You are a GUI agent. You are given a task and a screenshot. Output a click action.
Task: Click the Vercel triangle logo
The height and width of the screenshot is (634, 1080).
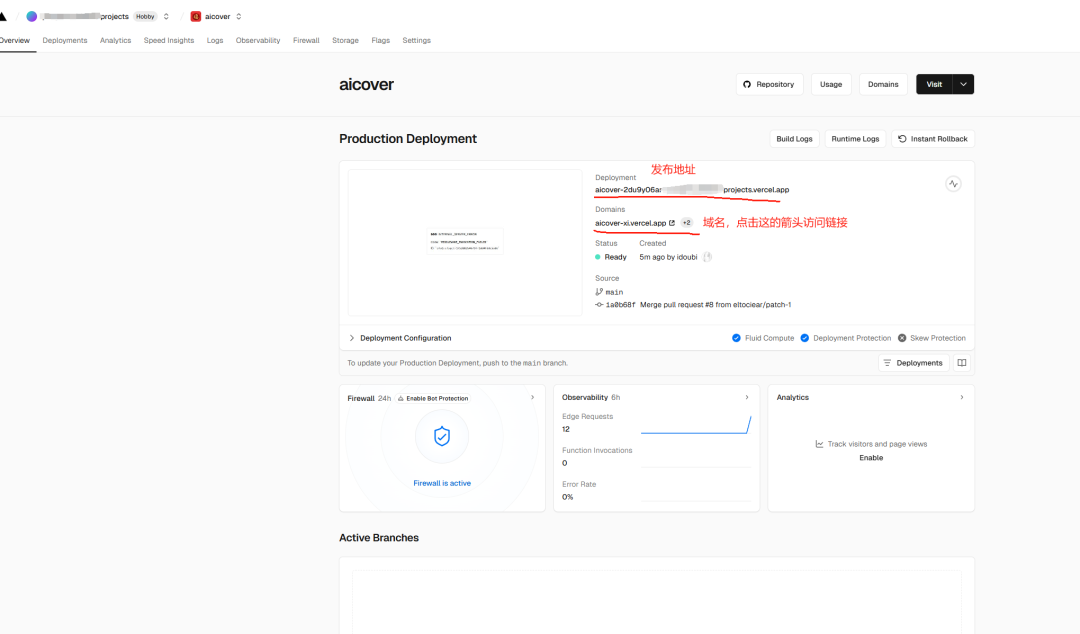click(3, 16)
